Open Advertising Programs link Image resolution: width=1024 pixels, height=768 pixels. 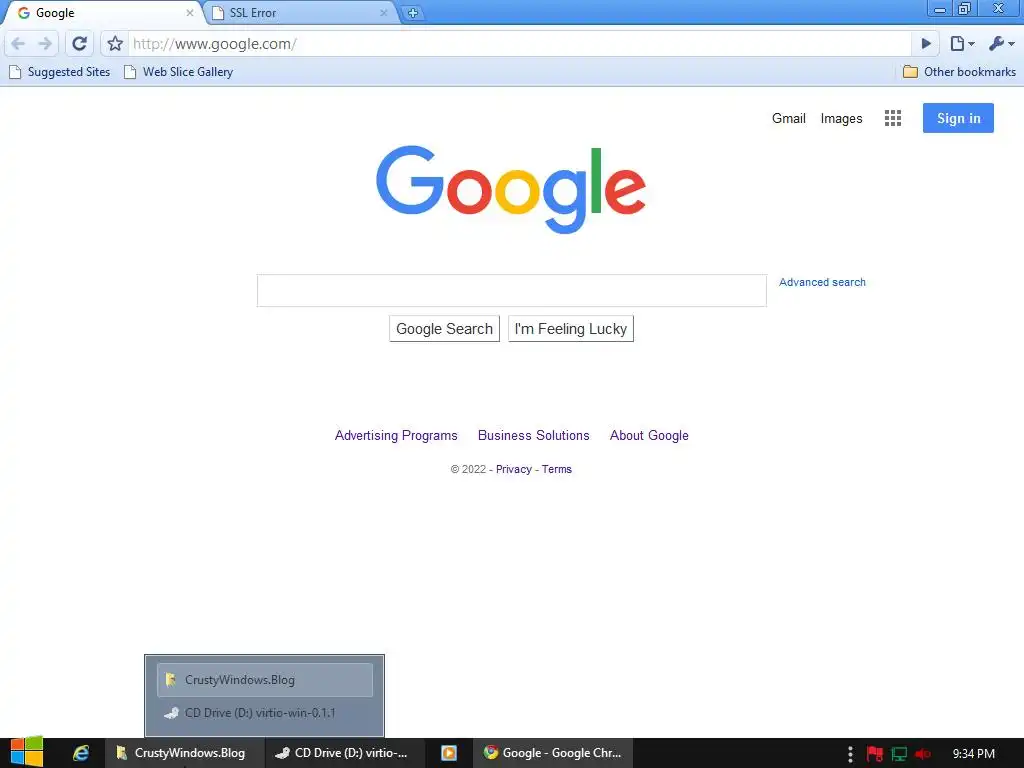point(396,435)
